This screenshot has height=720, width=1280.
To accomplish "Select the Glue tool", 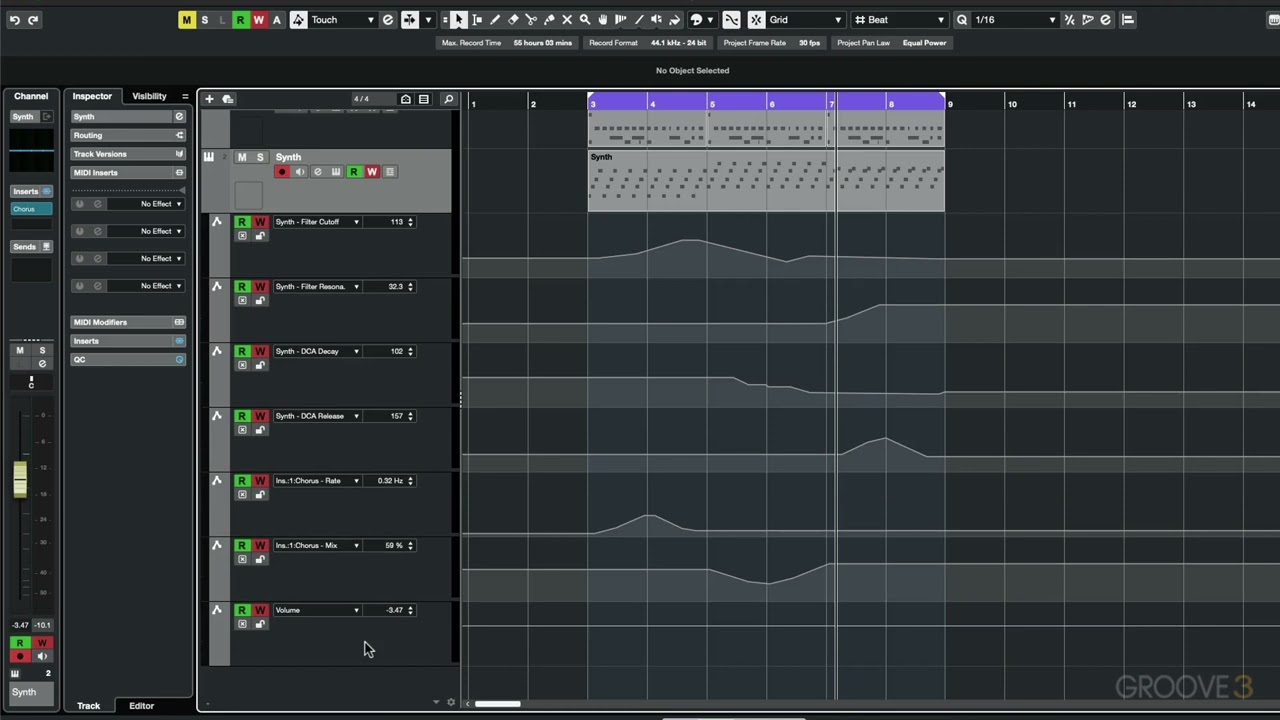I will (x=549, y=20).
